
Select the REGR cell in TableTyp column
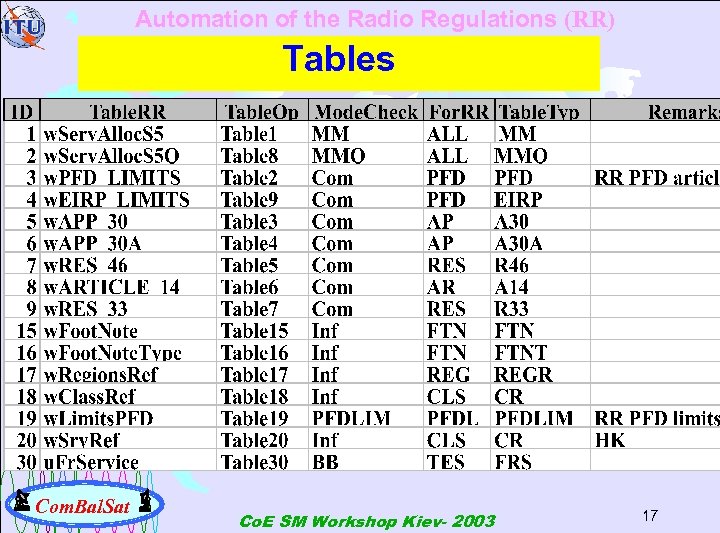(x=542, y=374)
